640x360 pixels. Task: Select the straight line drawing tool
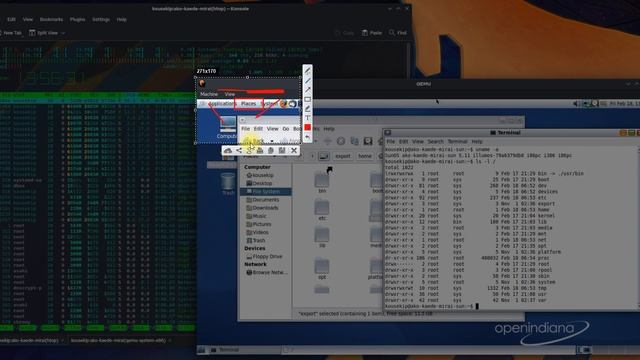click(x=308, y=80)
